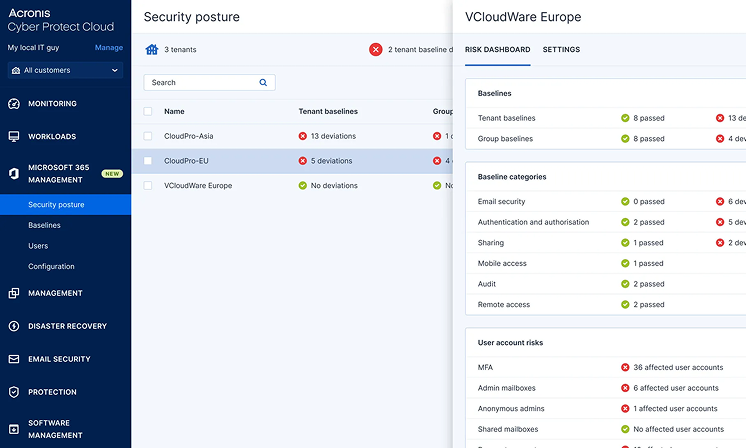Click the customers icon in All customers selector
Viewport: 746px width, 448px height.
point(16,70)
